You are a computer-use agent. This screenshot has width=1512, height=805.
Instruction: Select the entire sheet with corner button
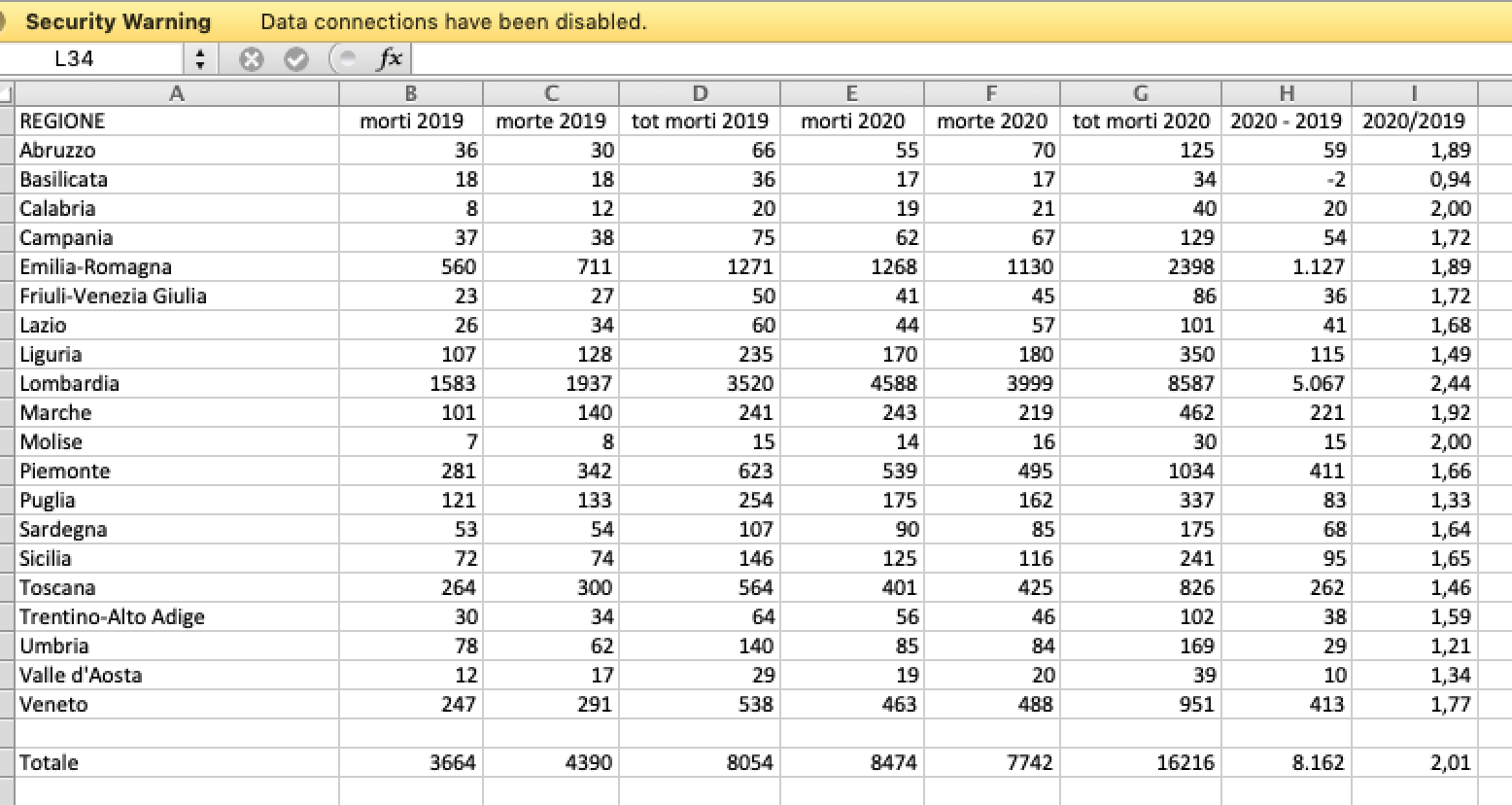(x=7, y=94)
